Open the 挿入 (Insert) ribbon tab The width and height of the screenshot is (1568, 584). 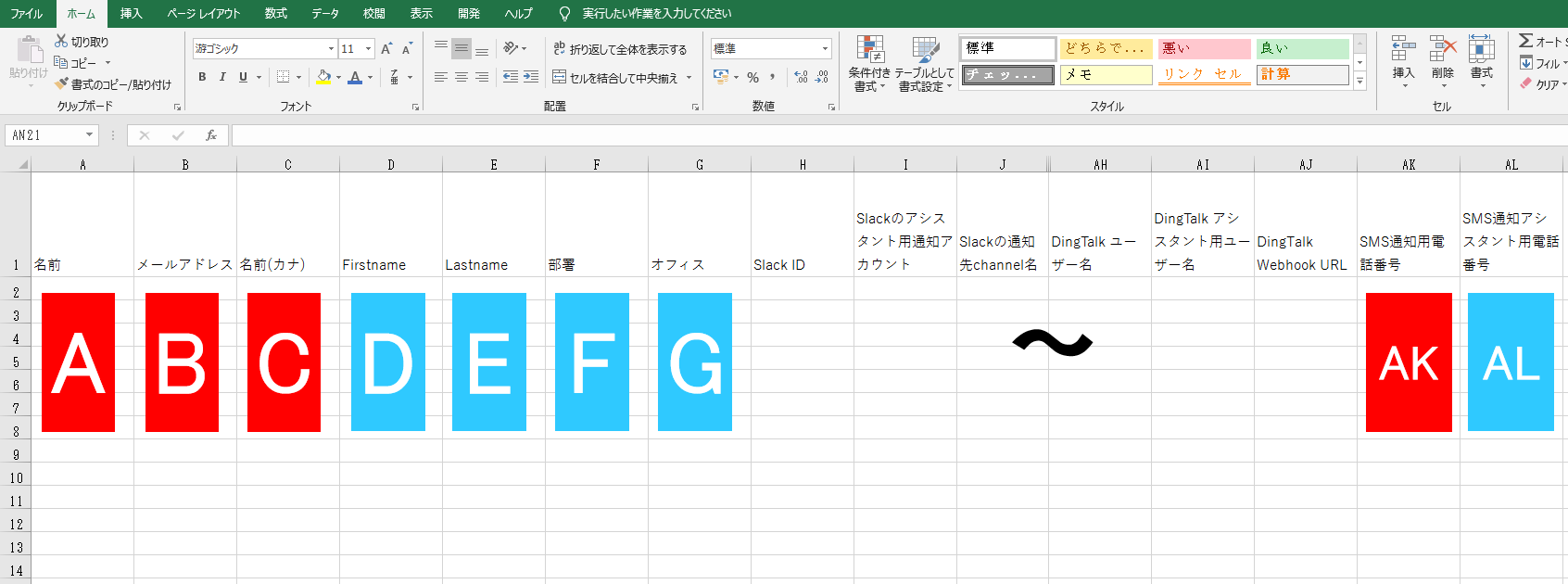[131, 13]
